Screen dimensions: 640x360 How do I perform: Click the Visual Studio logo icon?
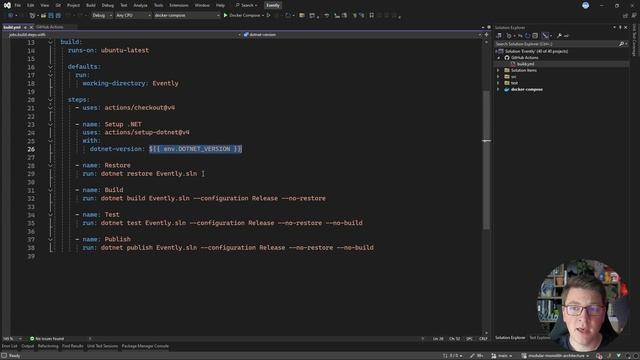click(7, 5)
